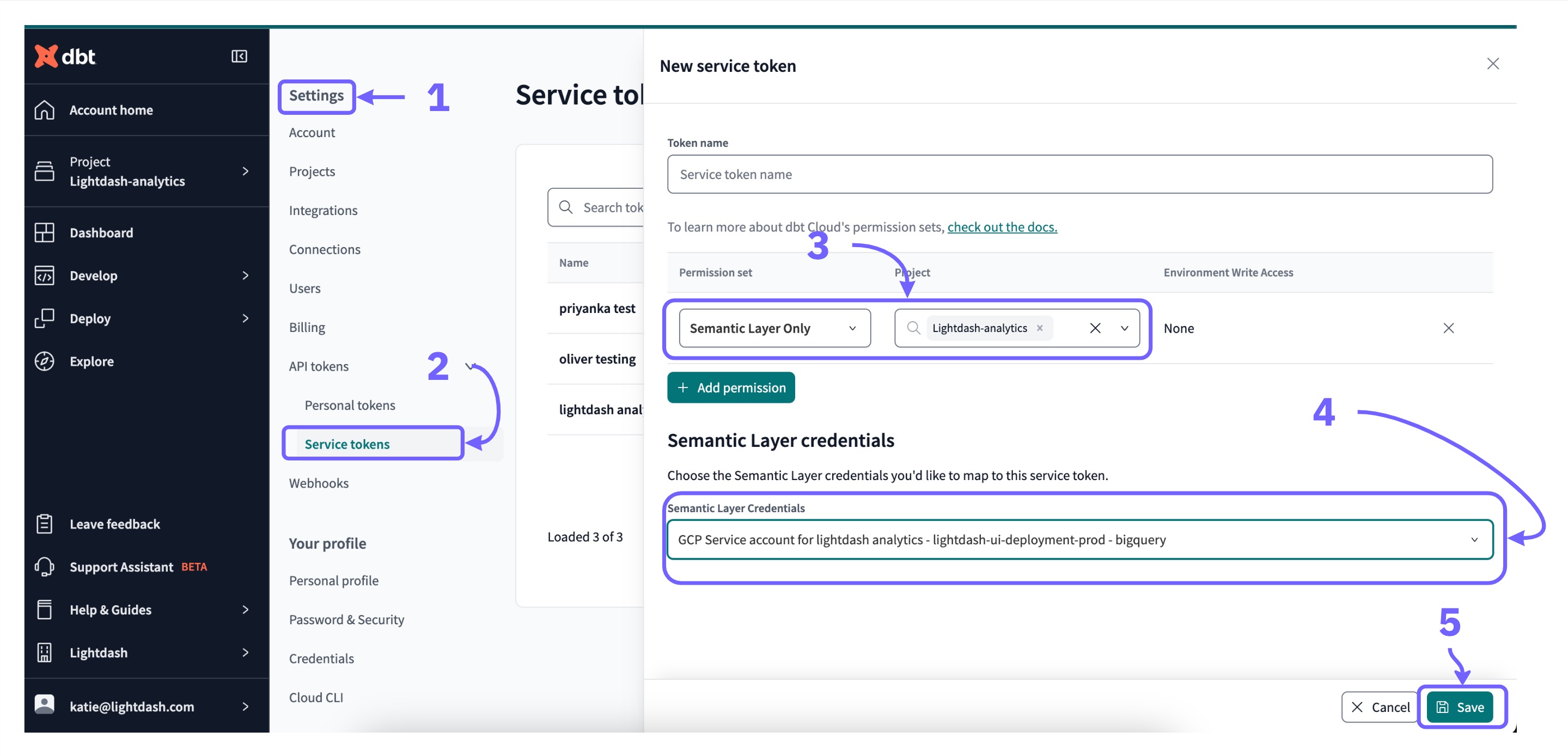The height and width of the screenshot is (756, 1568).
Task: Open Integrations settings
Action: [x=323, y=210]
